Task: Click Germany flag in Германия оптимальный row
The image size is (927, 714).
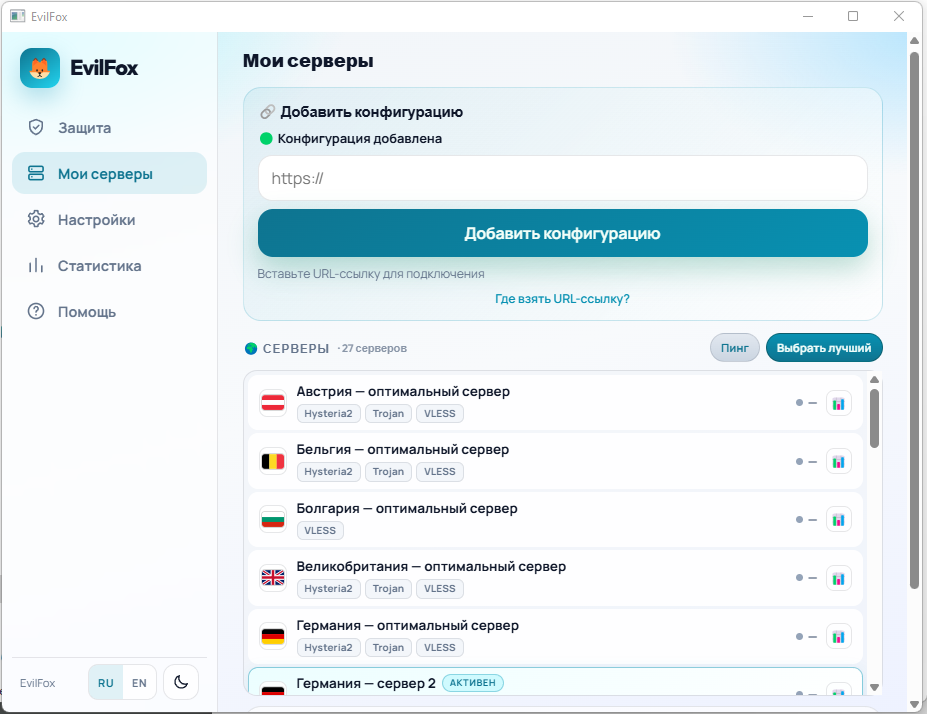Action: (x=273, y=636)
